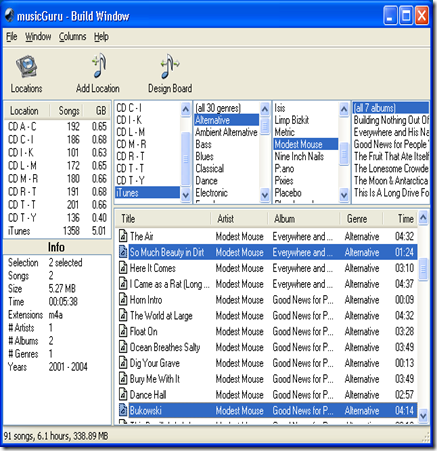The width and height of the screenshot is (437, 451).
Task: Click the artist list scroll up arrow
Action: 344,109
